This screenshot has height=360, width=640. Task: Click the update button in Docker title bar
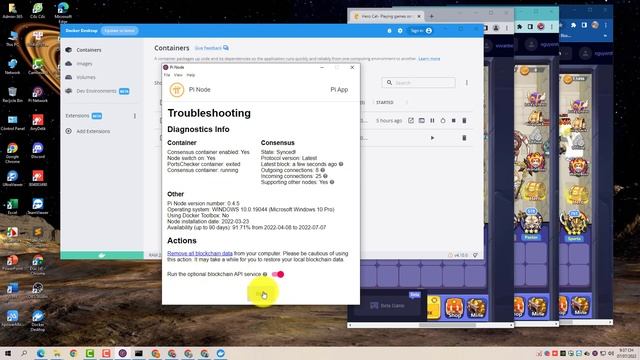[x=120, y=31]
